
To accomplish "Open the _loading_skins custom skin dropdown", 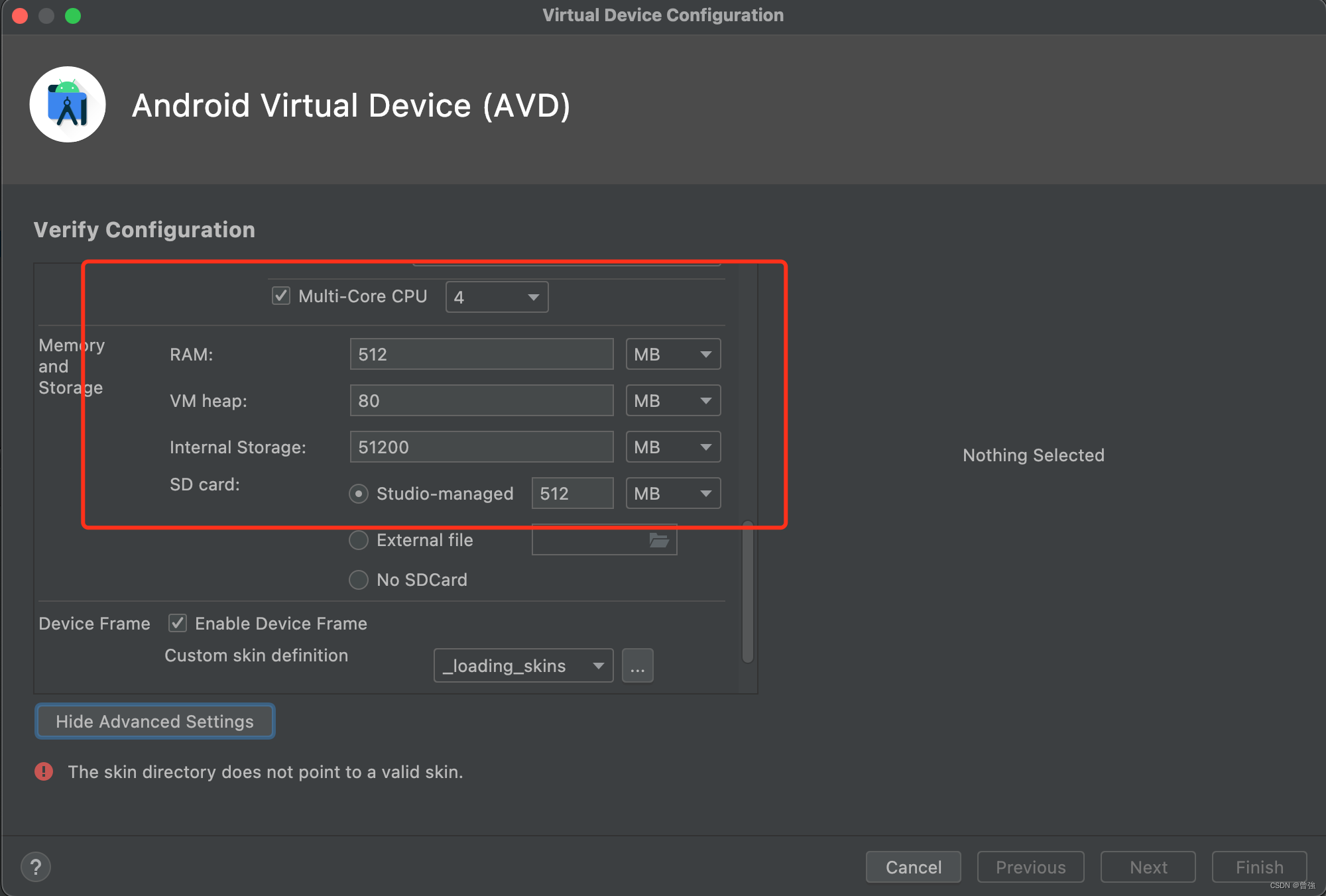I will [x=523, y=665].
